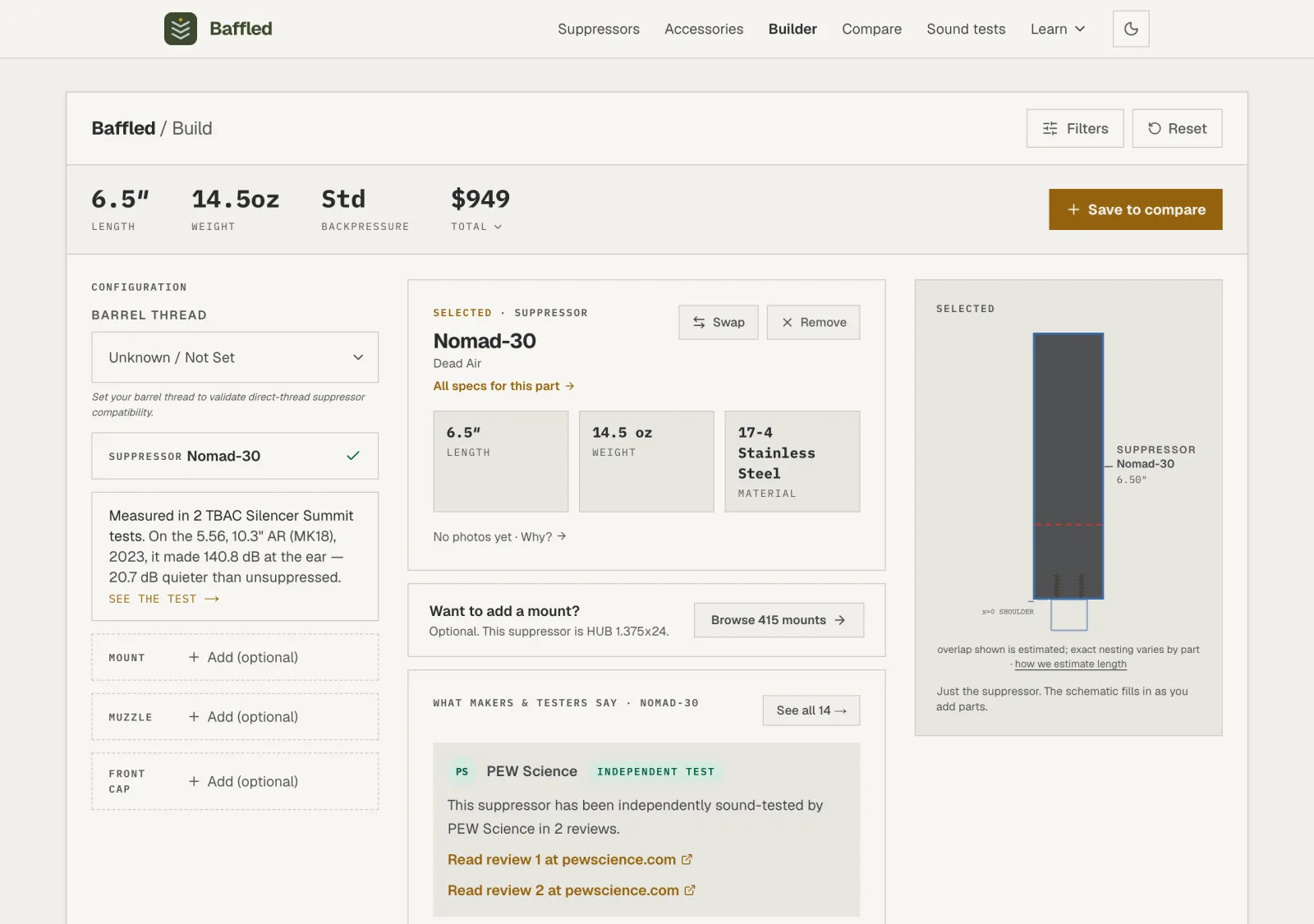The width and height of the screenshot is (1314, 924).
Task: Click the plus icon in Mount row
Action: (194, 657)
